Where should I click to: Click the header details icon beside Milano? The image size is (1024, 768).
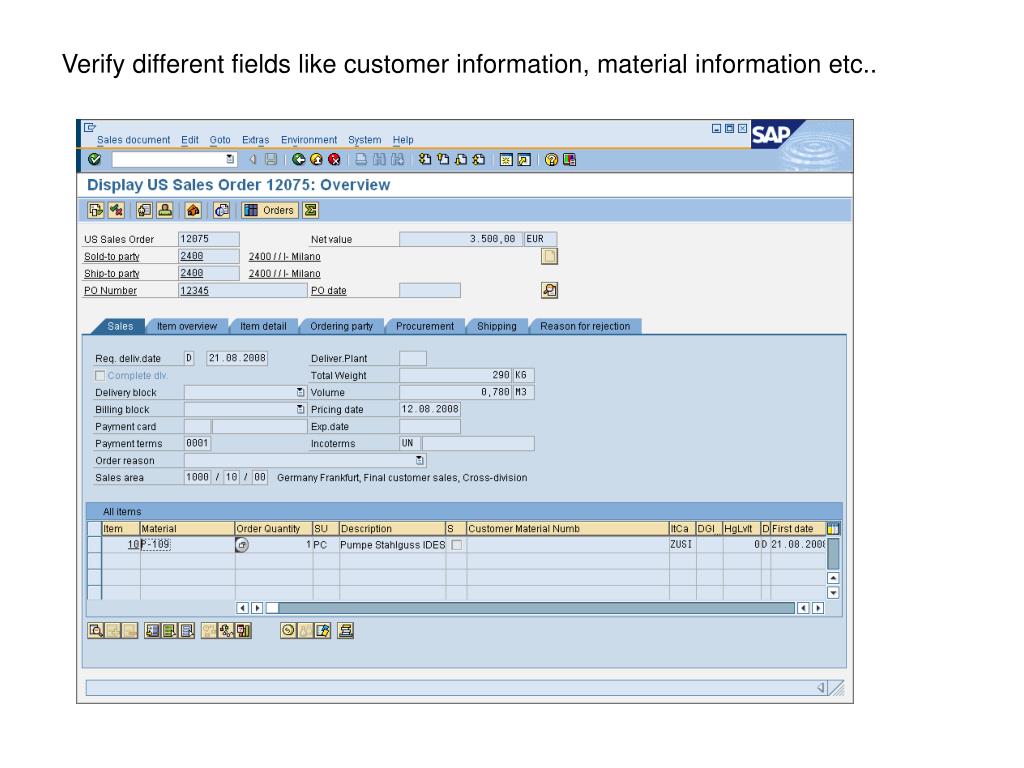tap(549, 256)
